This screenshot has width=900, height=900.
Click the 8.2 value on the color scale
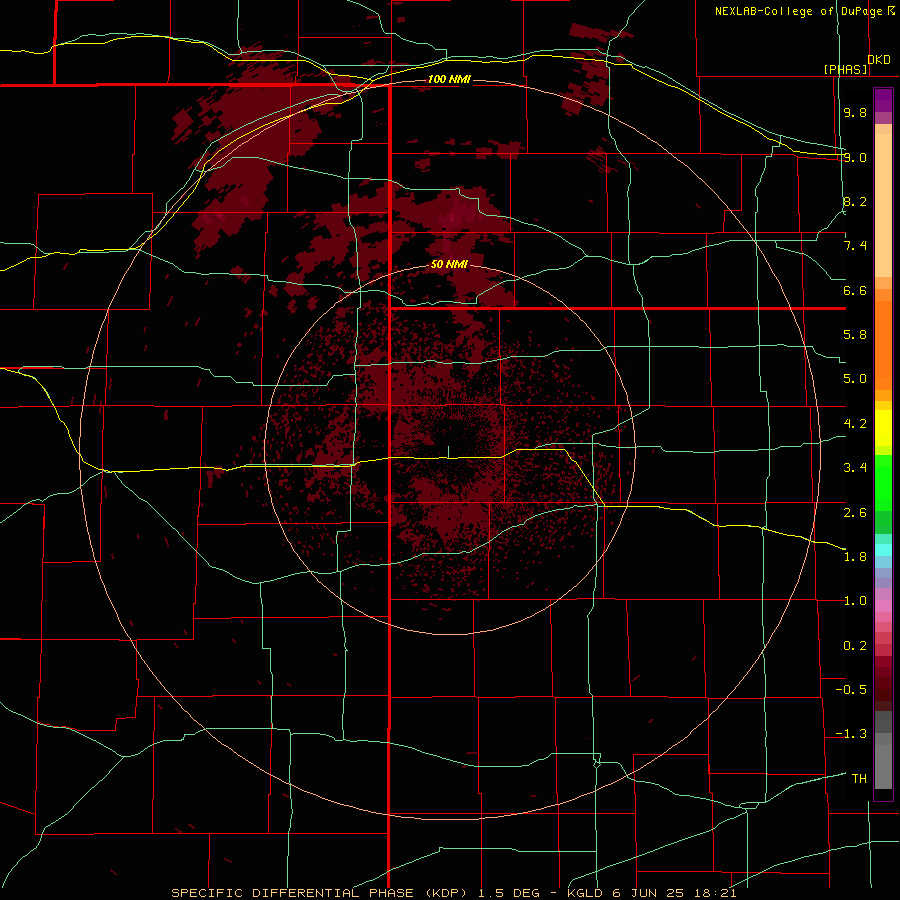tap(855, 201)
